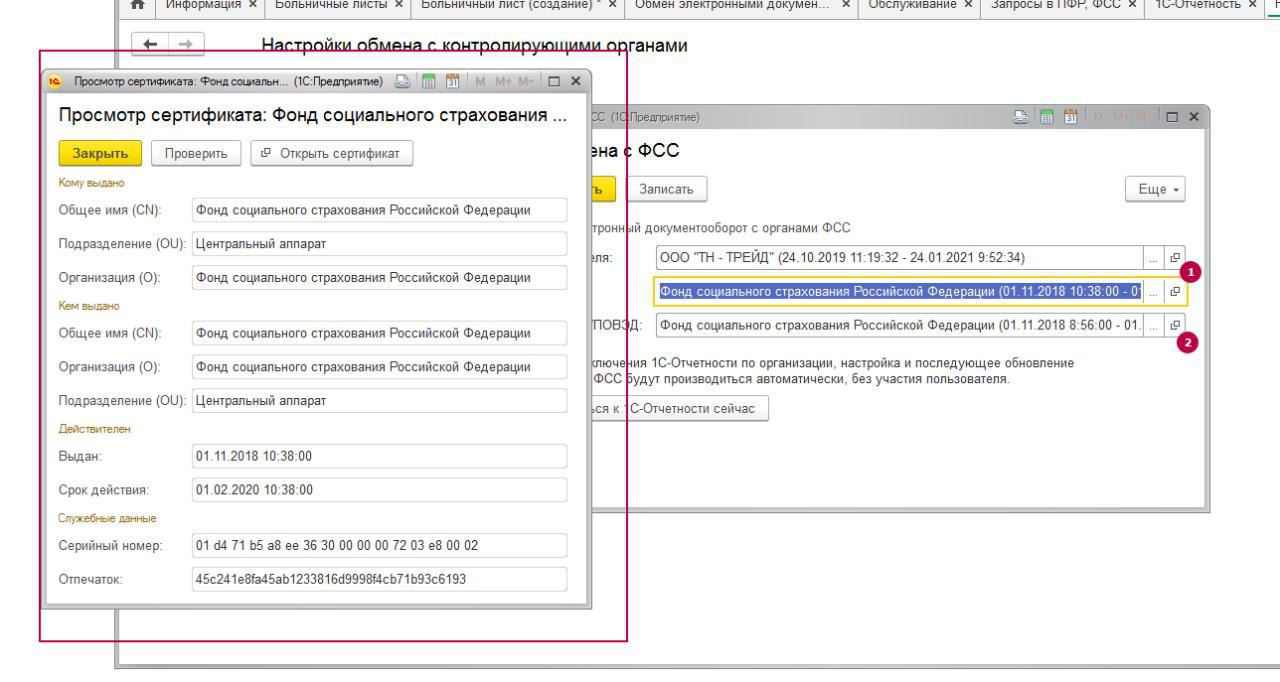Open form icon in the ПОВЭД certificate row
Screen dimensions: 1280x682
(1176, 325)
